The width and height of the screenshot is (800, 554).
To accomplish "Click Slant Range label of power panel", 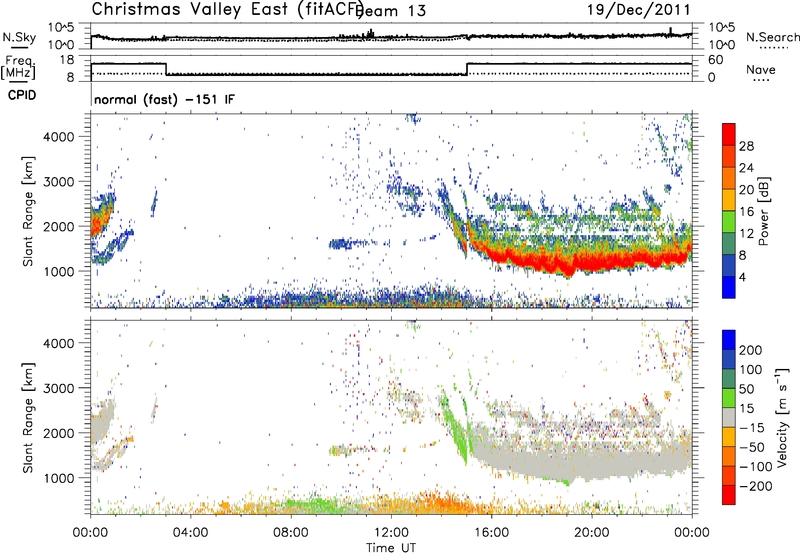I will [28, 211].
